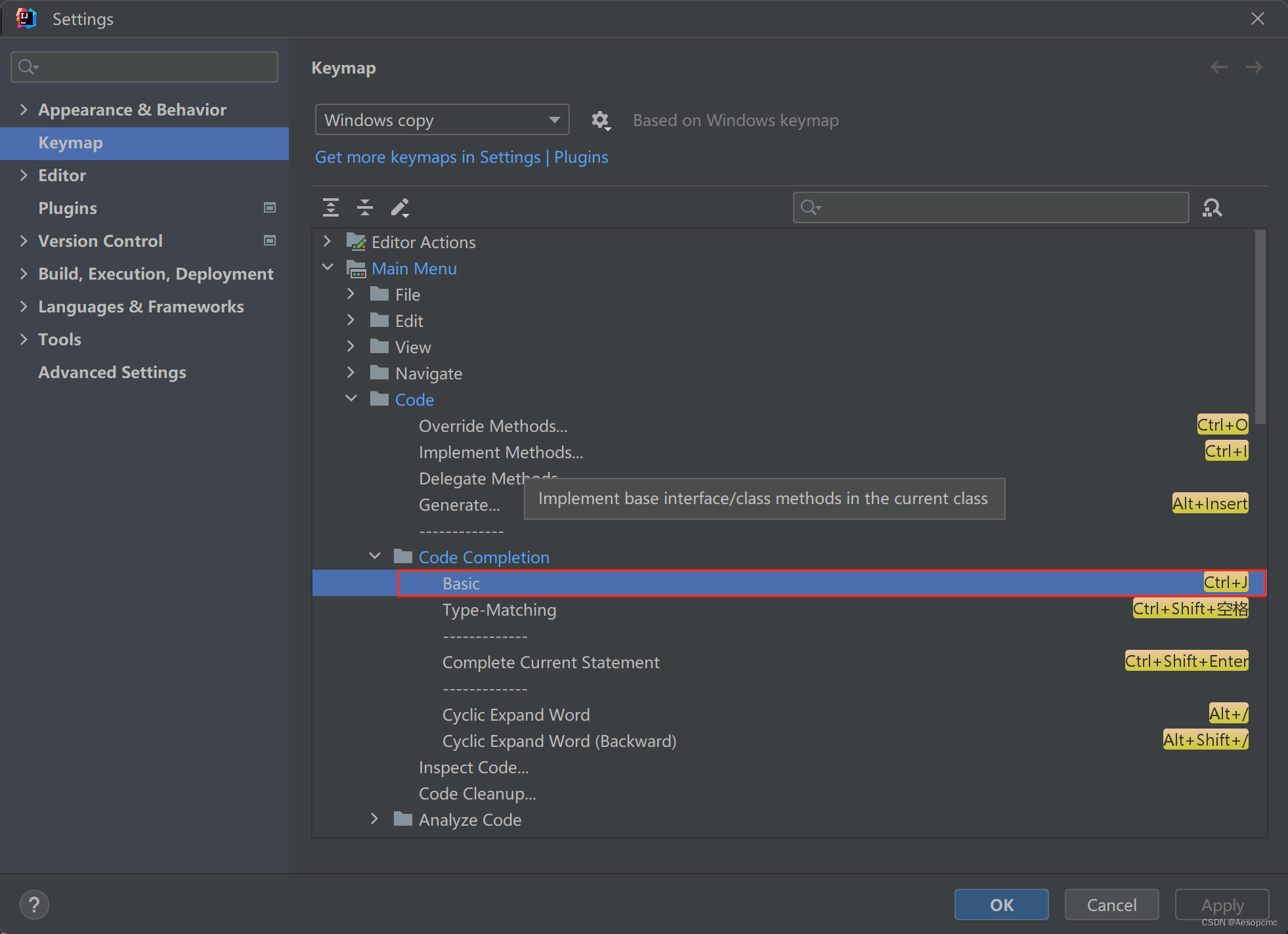Expand the Editor Actions tree node

pyautogui.click(x=328, y=242)
